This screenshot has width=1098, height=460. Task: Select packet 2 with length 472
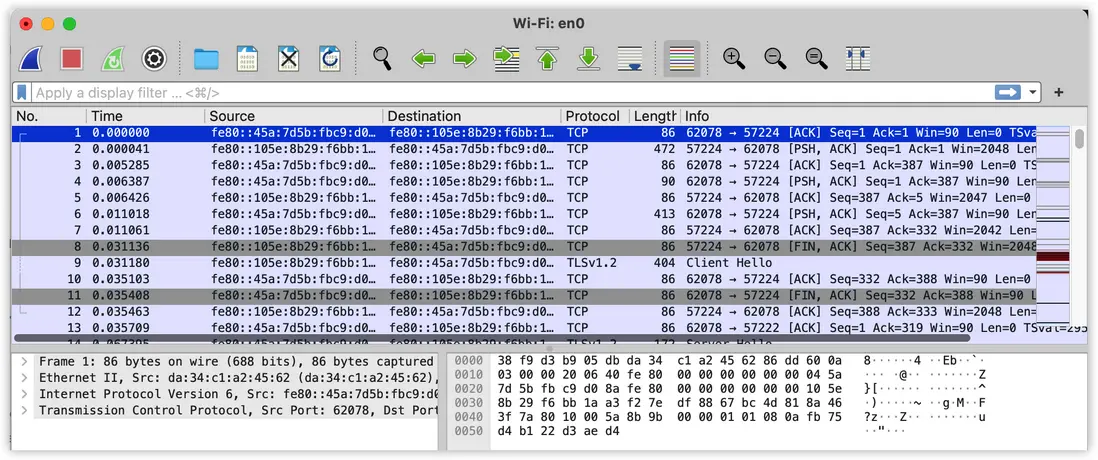coord(524,148)
